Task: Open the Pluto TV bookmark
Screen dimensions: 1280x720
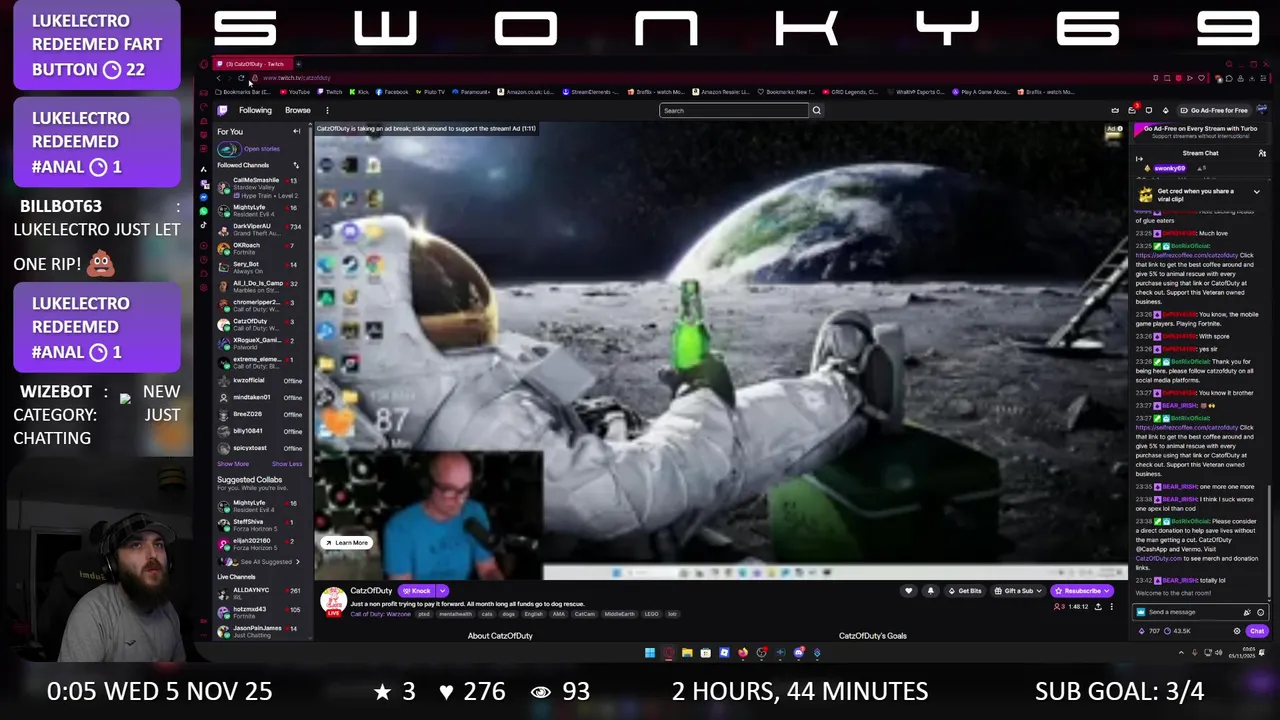Action: click(430, 92)
